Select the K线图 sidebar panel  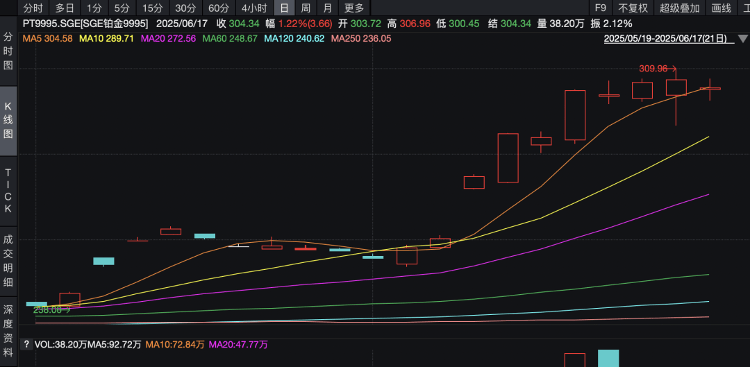point(8,121)
